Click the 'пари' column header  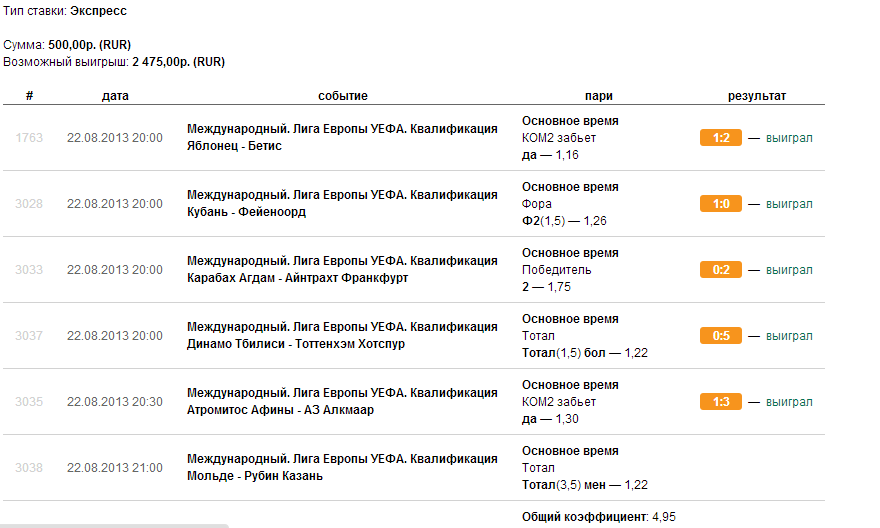(599, 96)
